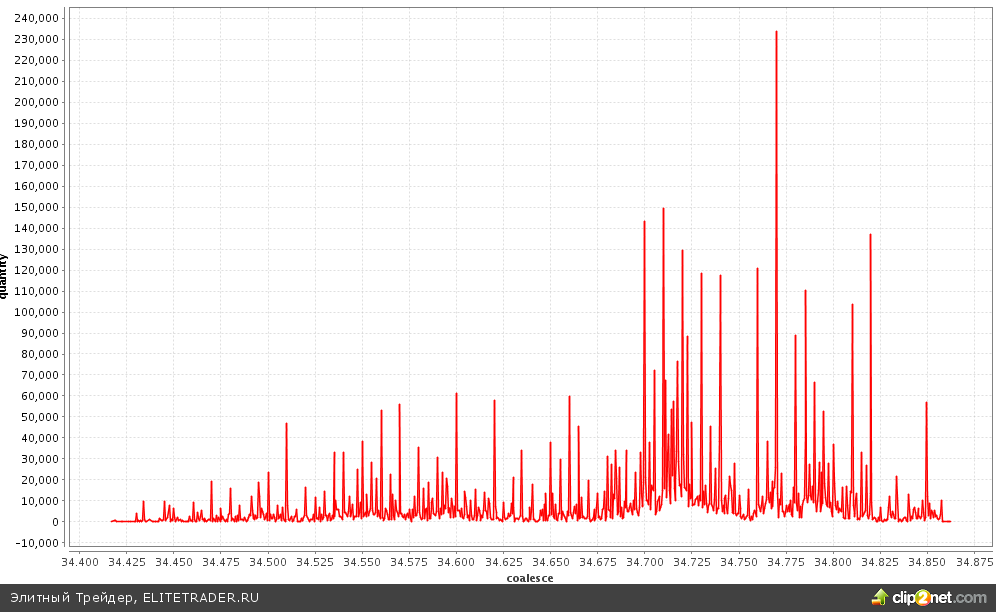
Task: Click the x-axis label 34.825
Action: tap(880, 562)
